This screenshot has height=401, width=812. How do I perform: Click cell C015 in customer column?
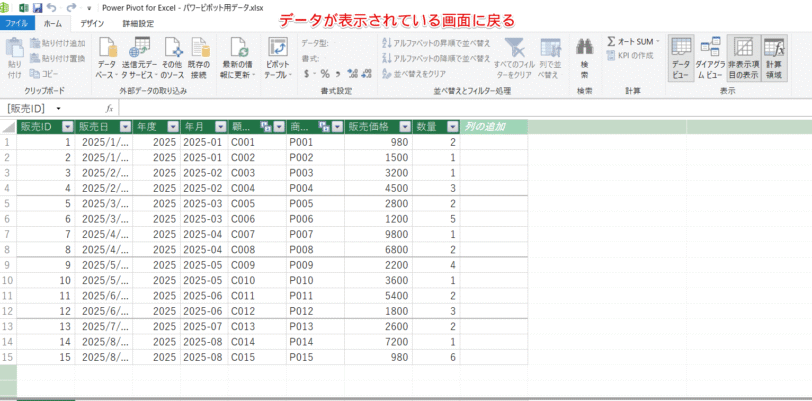(x=257, y=357)
